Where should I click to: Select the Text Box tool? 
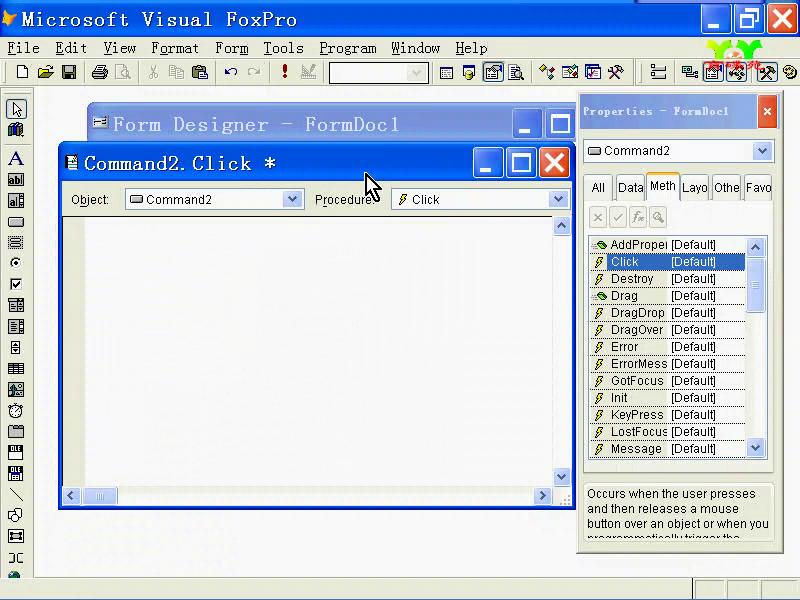pyautogui.click(x=16, y=180)
